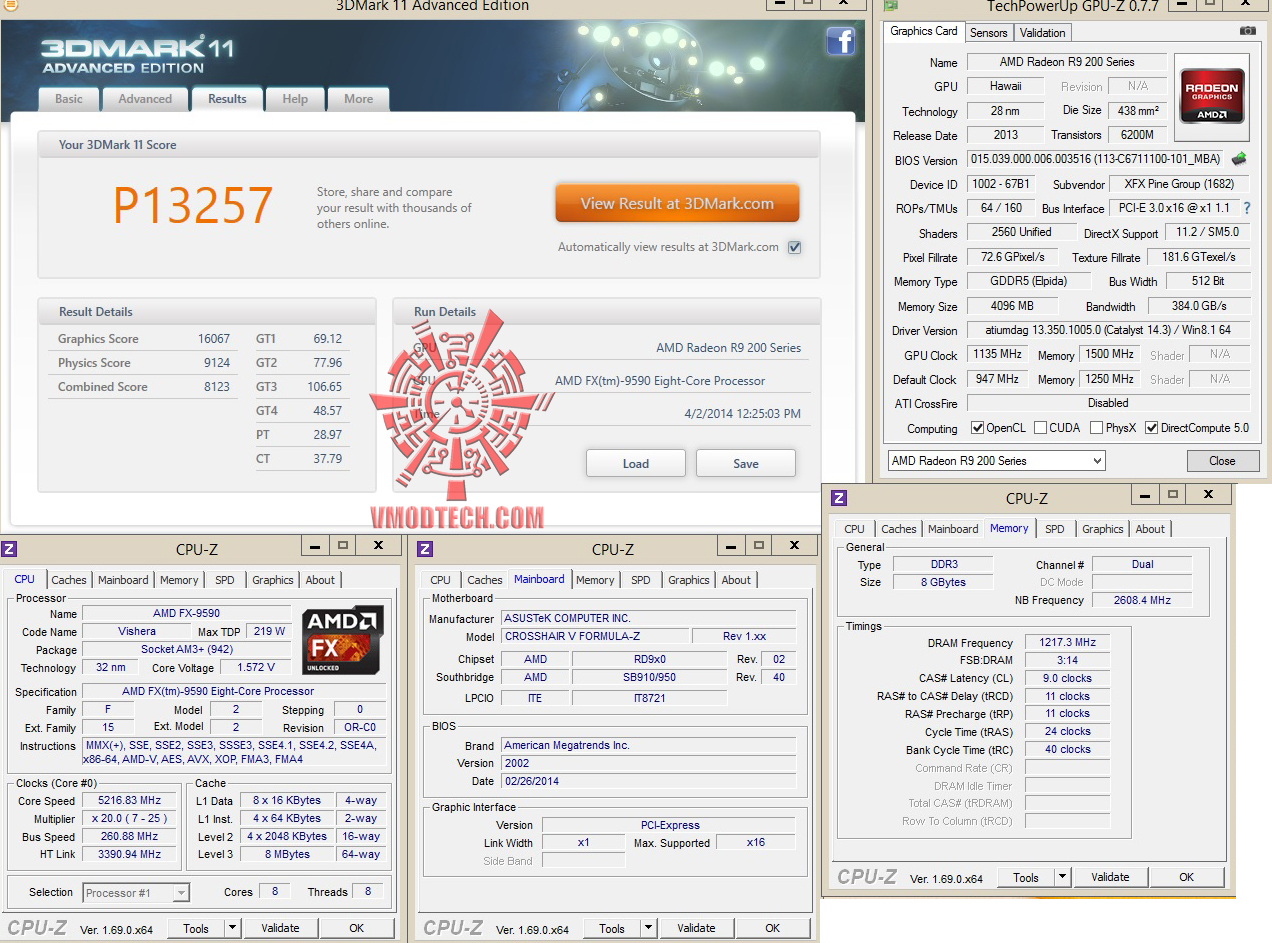Expand the Tools arrow in the Mainboard window

[648, 928]
